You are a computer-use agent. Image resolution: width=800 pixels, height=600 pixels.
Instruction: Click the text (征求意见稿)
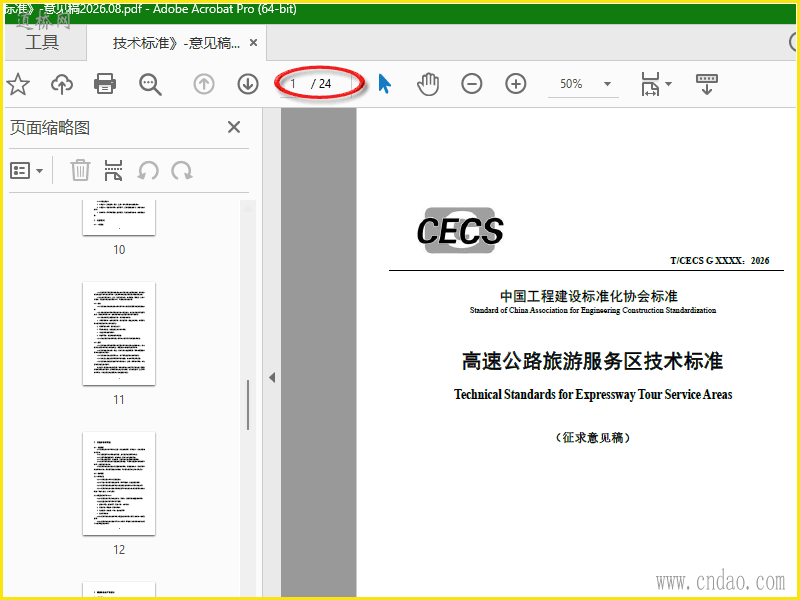(x=592, y=438)
